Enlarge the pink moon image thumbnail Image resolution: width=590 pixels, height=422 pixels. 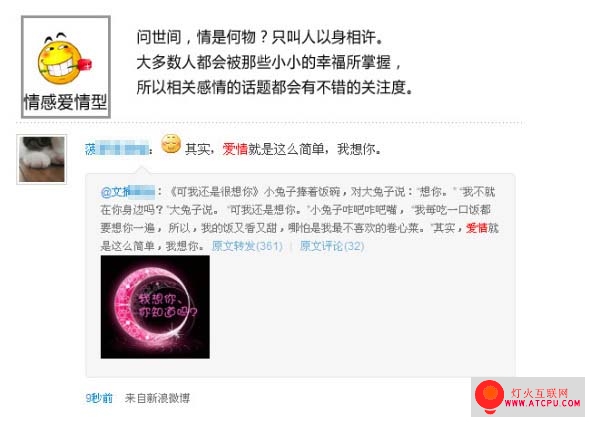pos(155,307)
